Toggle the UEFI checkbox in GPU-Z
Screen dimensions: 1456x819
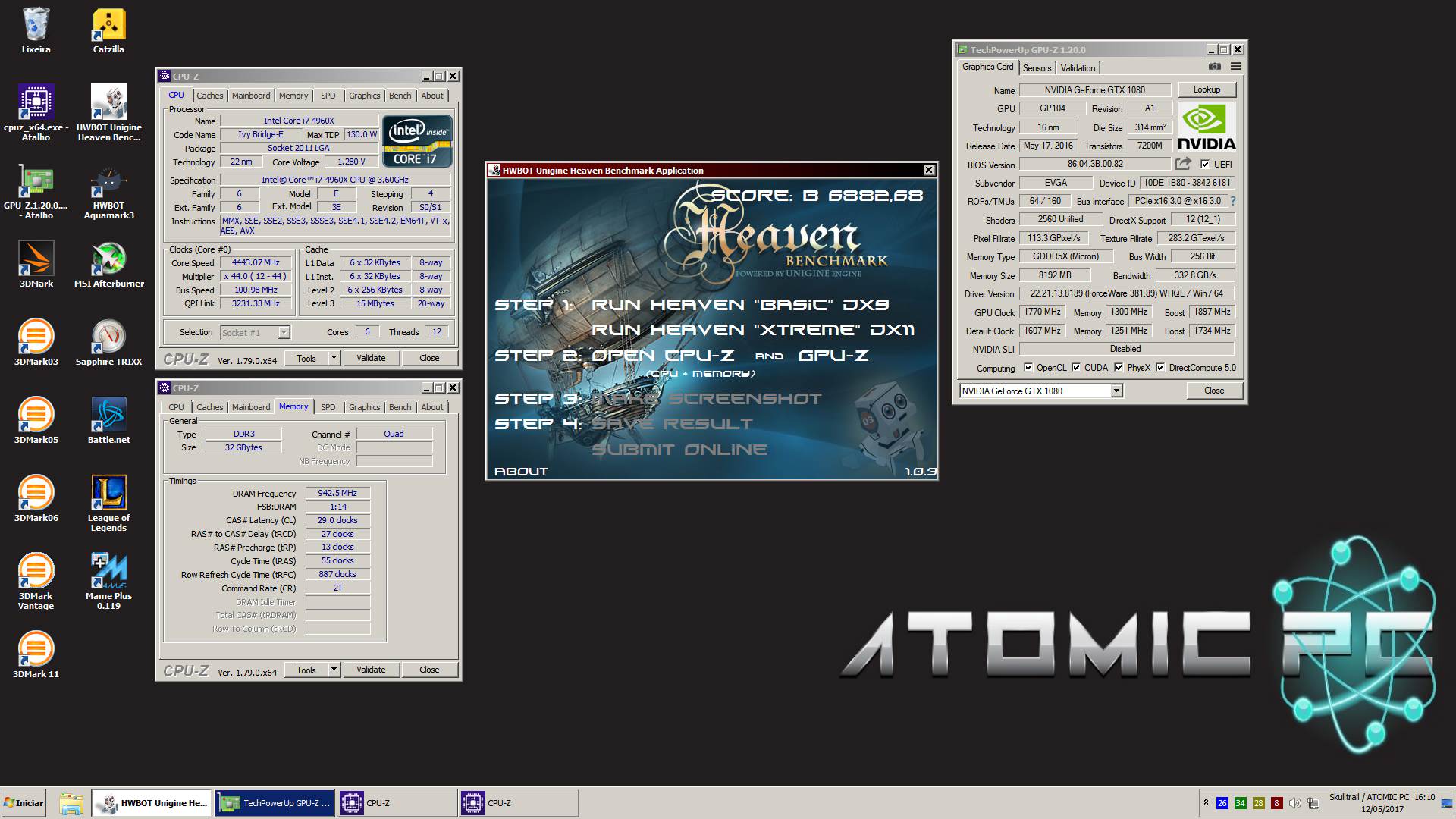pos(1205,164)
